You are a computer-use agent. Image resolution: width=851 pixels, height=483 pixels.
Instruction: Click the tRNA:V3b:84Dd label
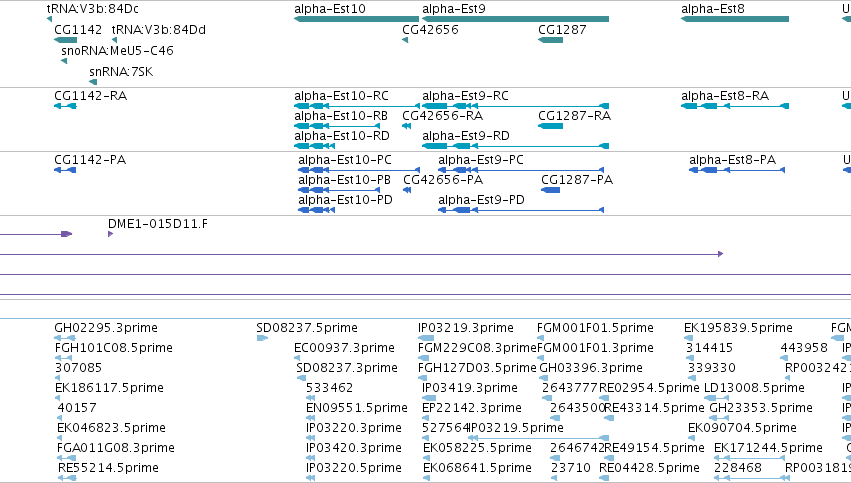(x=158, y=30)
